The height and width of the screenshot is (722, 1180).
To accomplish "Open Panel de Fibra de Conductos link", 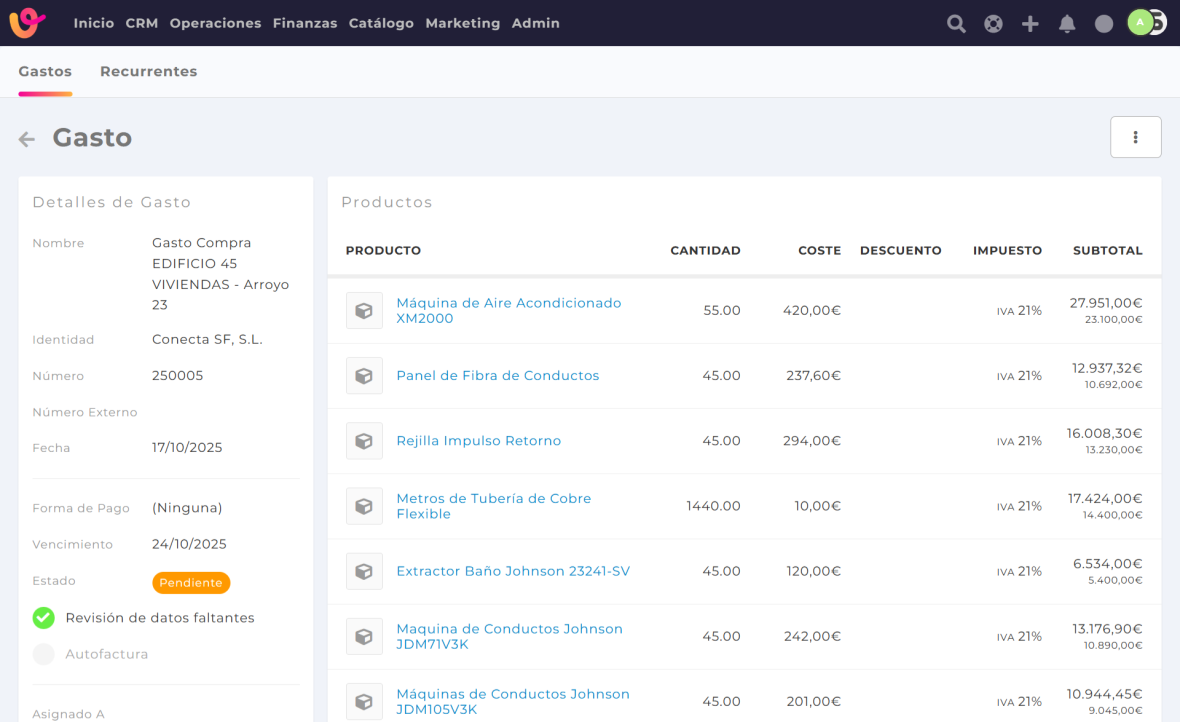I will point(497,376).
